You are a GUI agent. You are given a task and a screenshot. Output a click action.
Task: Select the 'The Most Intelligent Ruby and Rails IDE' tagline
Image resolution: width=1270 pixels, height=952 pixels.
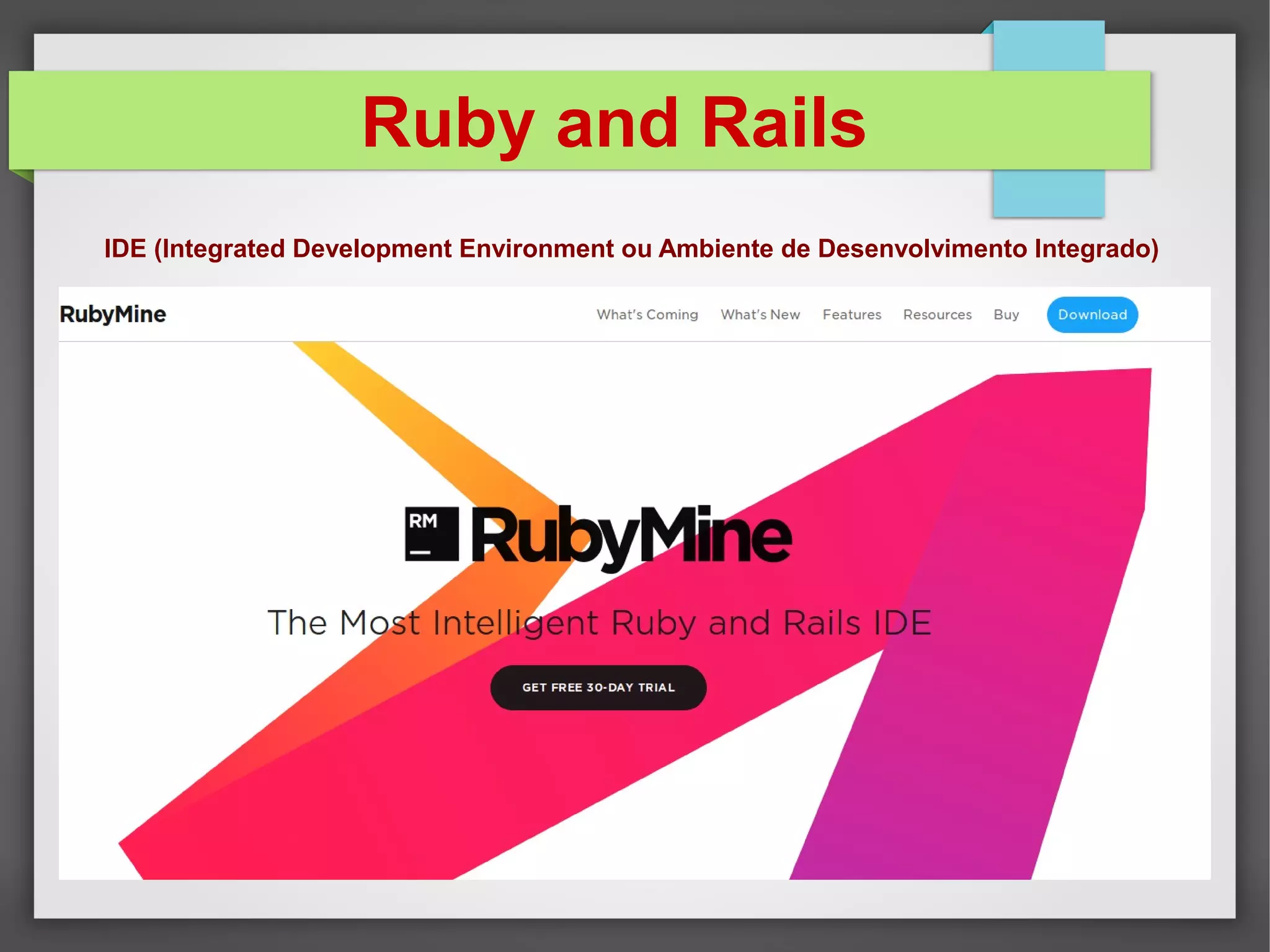point(599,623)
